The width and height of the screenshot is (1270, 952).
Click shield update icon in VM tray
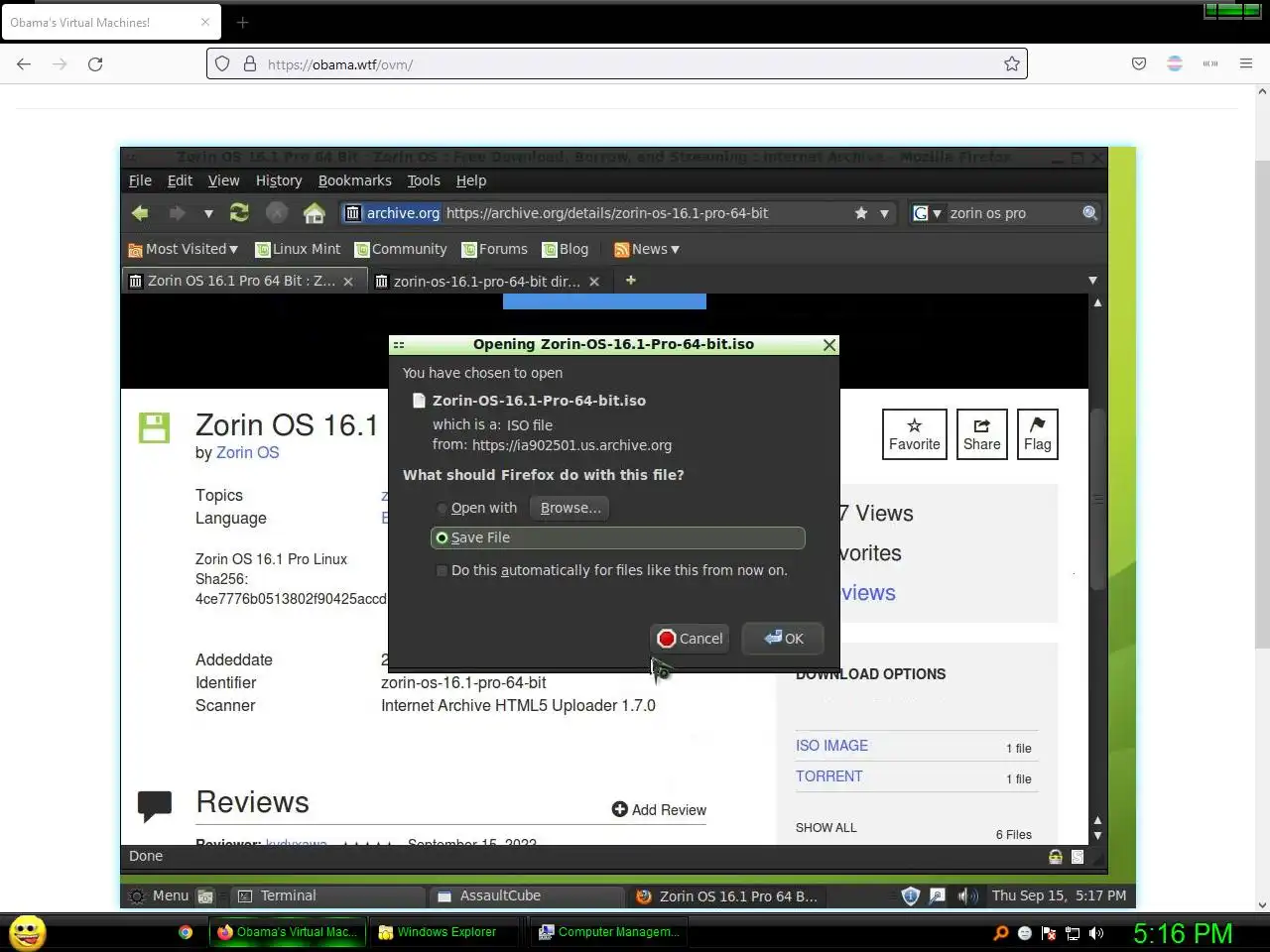[x=910, y=895]
